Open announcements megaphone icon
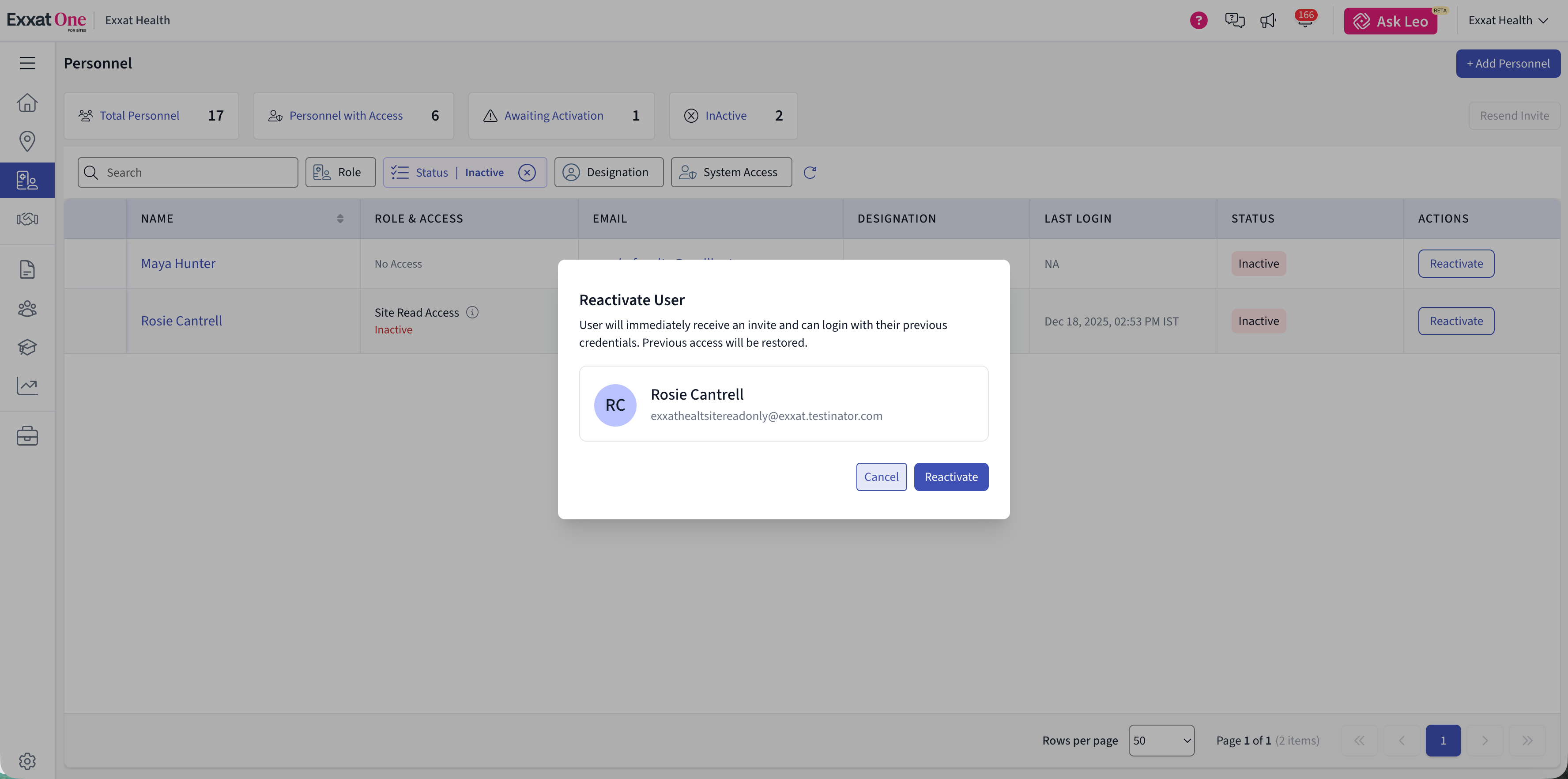 click(x=1268, y=21)
